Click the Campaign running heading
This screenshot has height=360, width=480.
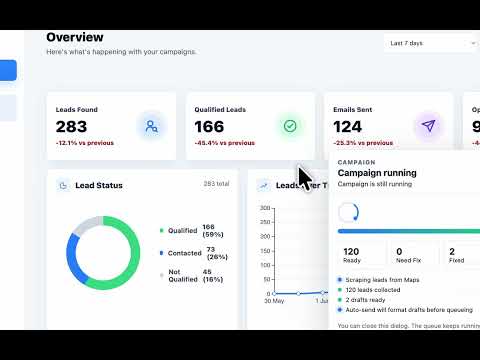(x=377, y=173)
